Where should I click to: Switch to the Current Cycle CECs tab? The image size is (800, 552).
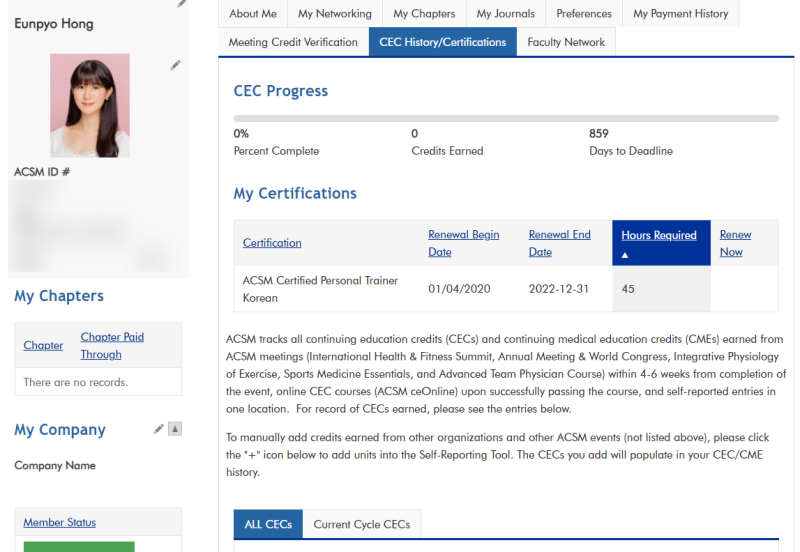pyautogui.click(x=362, y=524)
